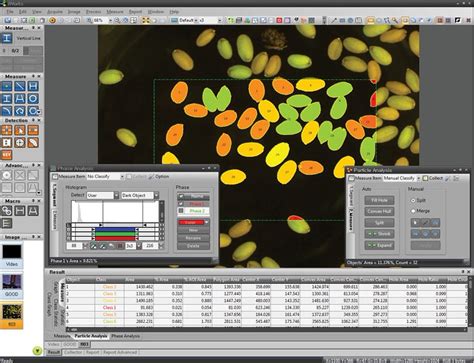Screen dimensions: 474x363
Task: Open the Acquire menu
Action: coord(55,12)
